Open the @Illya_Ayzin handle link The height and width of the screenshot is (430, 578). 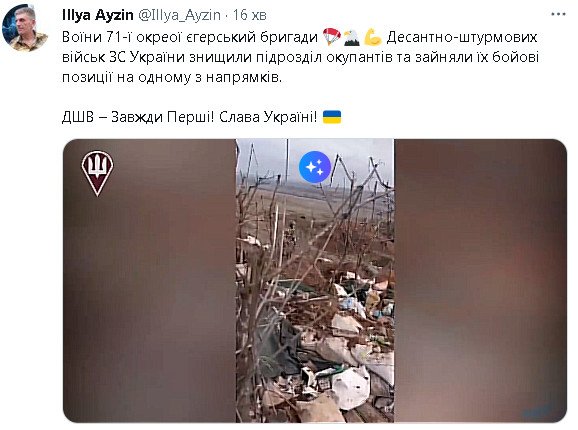[x=179, y=15]
